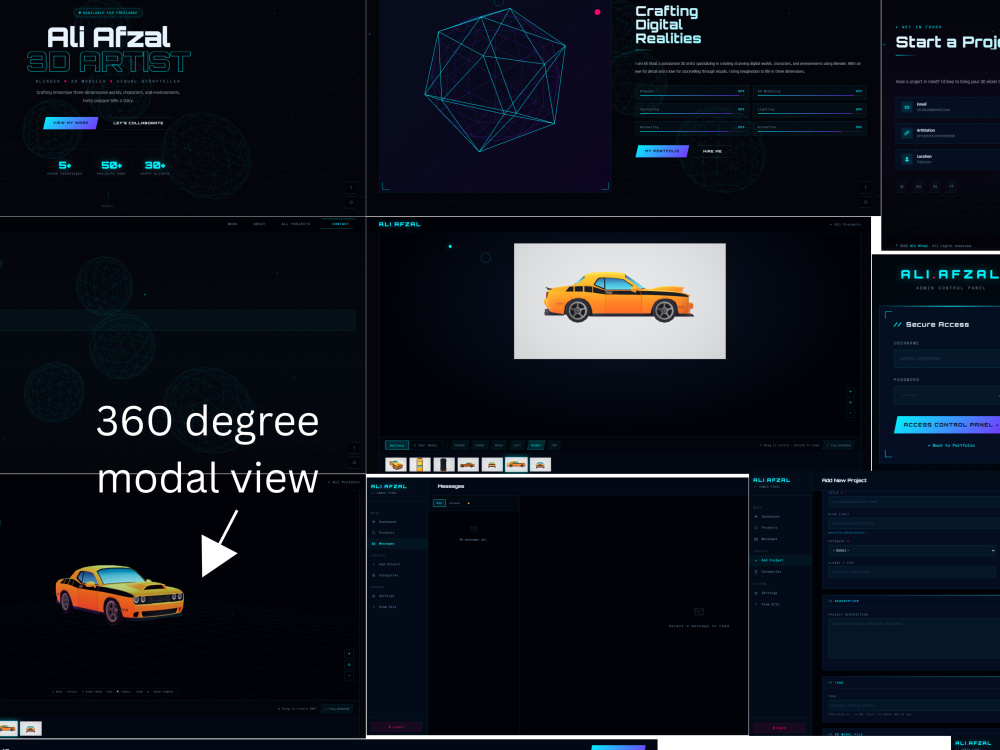This screenshot has height=750, width=1000.
Task: Click the Location person icon
Action: (x=906, y=159)
